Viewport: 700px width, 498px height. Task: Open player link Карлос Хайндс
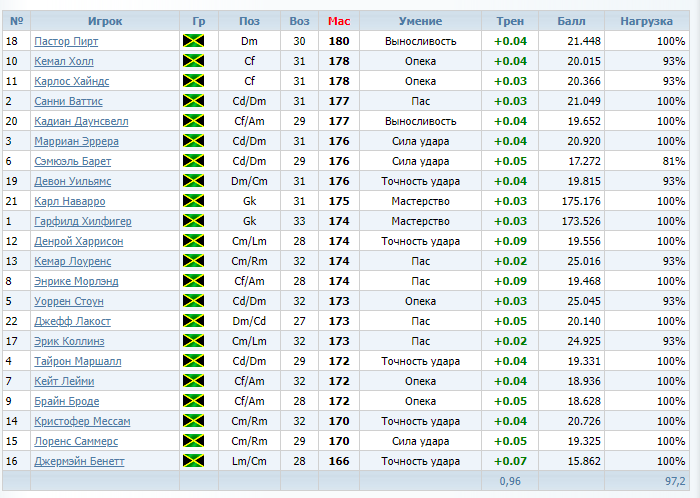coord(71,82)
